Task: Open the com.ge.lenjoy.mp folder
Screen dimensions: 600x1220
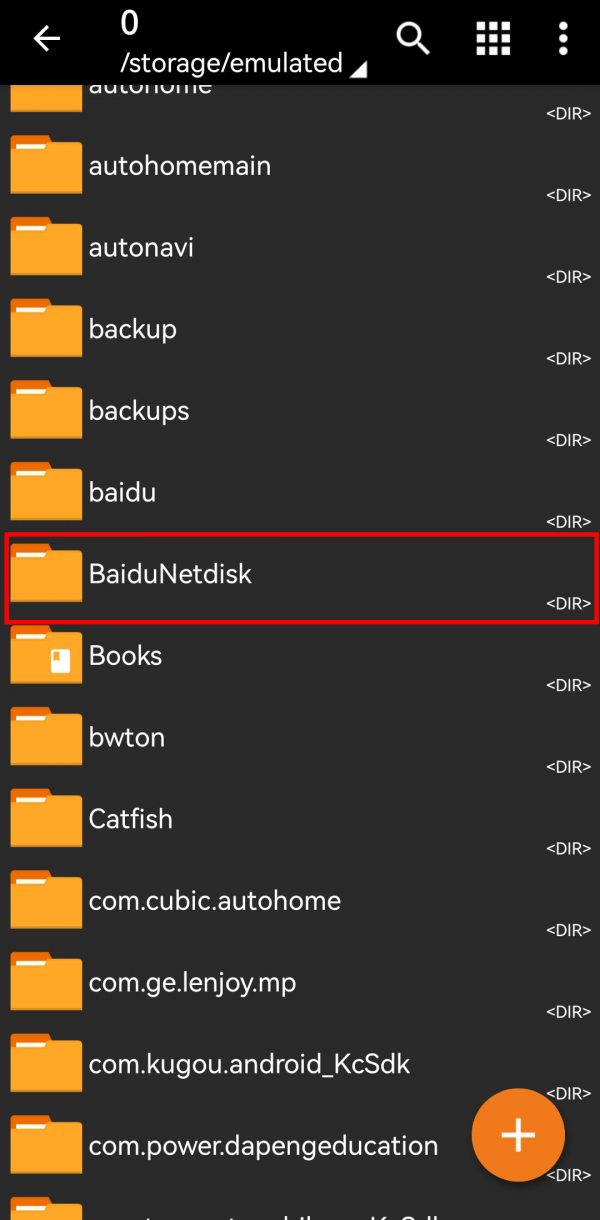Action: pyautogui.click(x=192, y=983)
